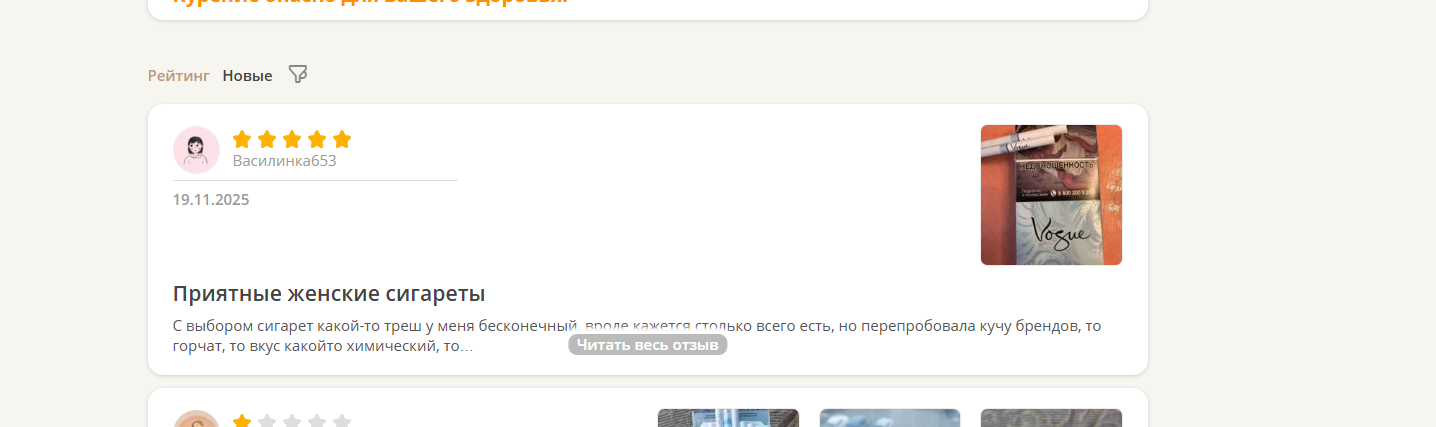Click the third star of Василинка653's rating

[x=292, y=139]
